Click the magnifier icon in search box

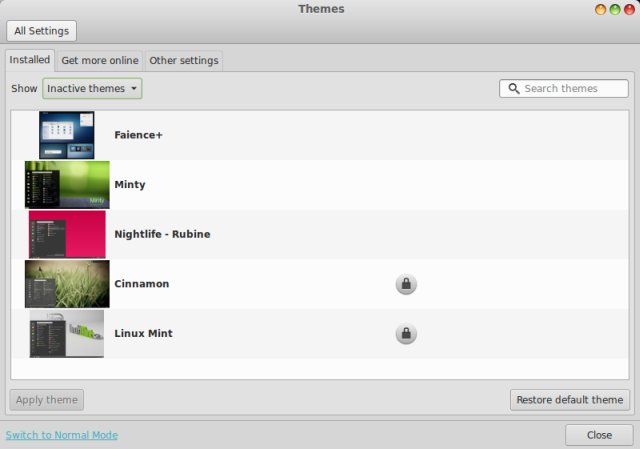coord(514,89)
